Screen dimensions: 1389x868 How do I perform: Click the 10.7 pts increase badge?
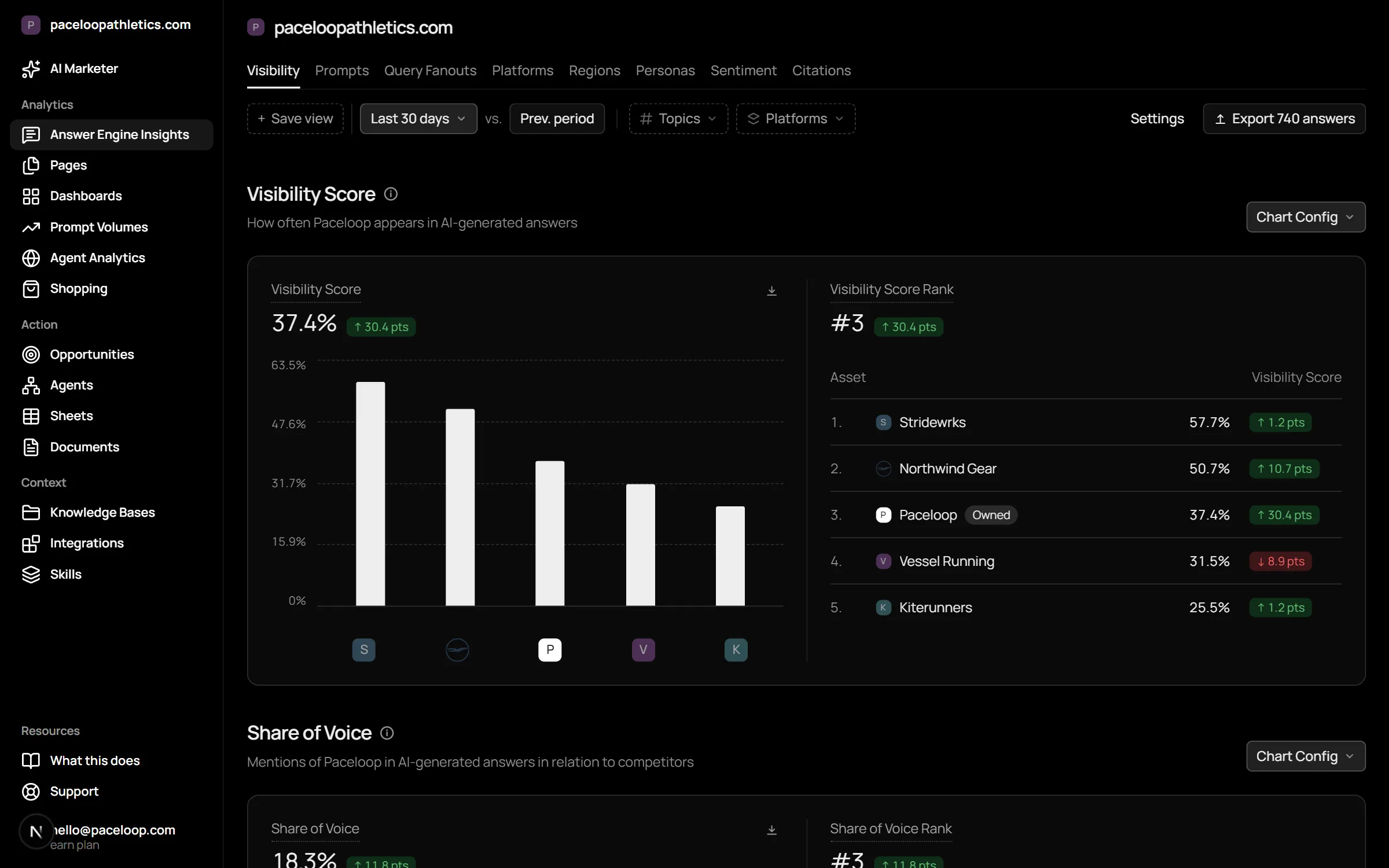pyautogui.click(x=1284, y=469)
